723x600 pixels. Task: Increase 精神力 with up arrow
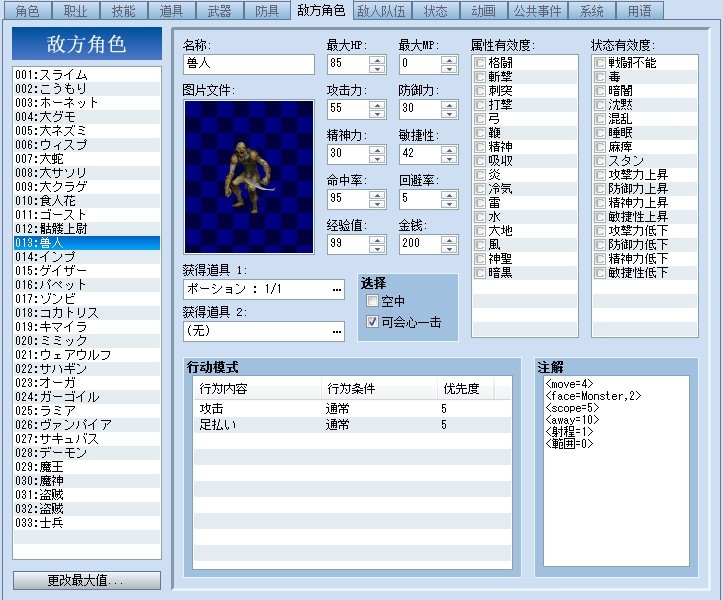point(377,150)
